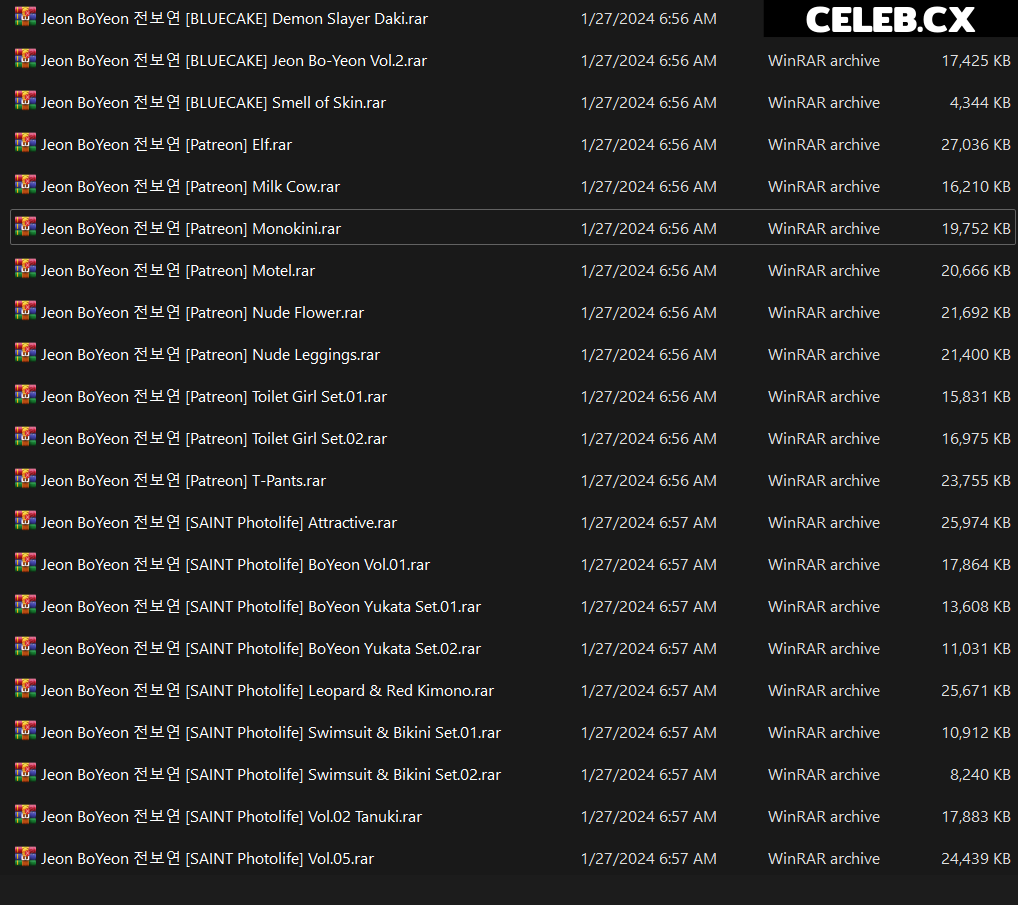
Task: Click the 27,036 KB size value
Action: point(976,145)
